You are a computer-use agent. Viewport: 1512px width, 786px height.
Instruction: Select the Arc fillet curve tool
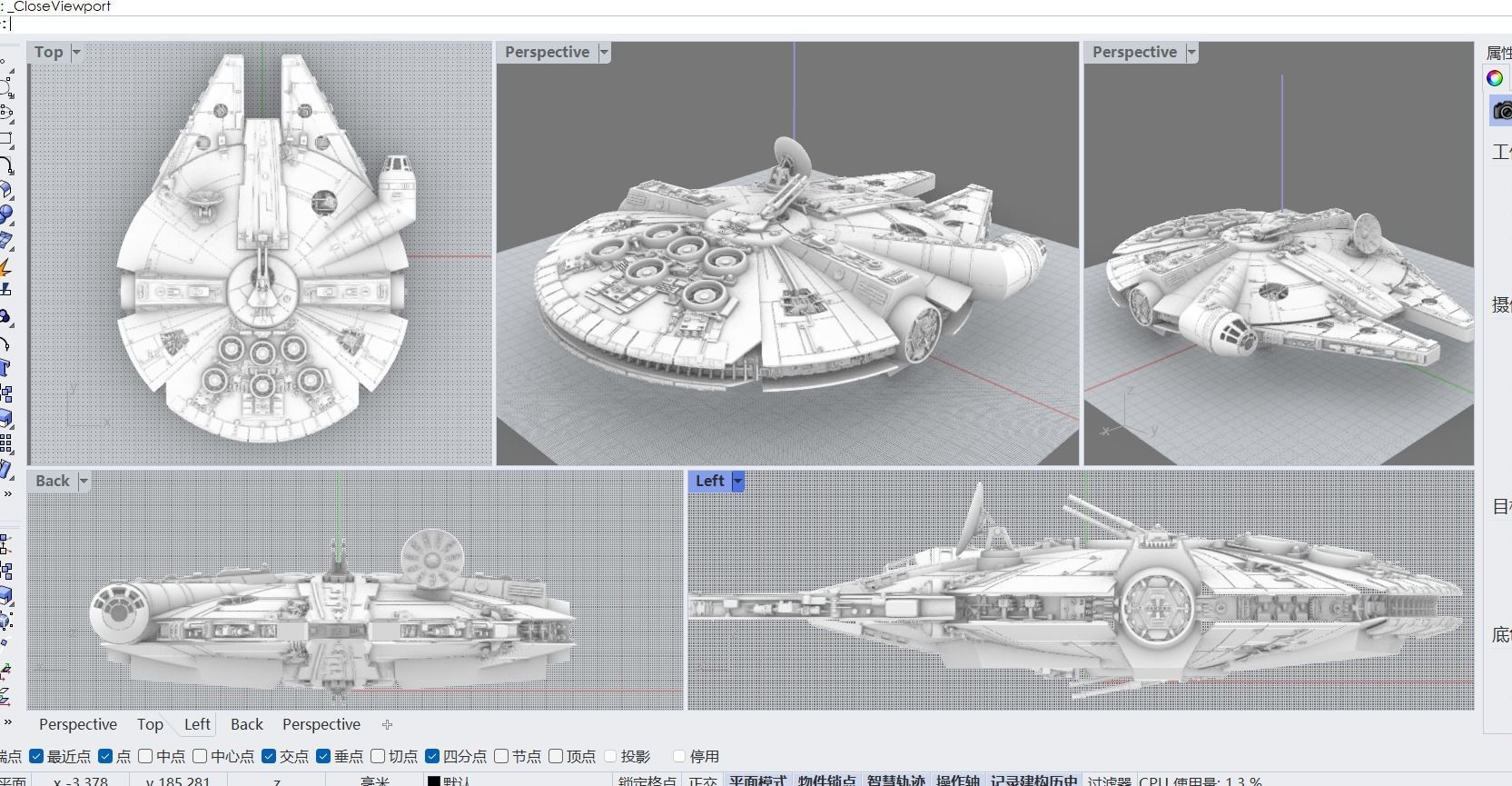click(x=5, y=165)
